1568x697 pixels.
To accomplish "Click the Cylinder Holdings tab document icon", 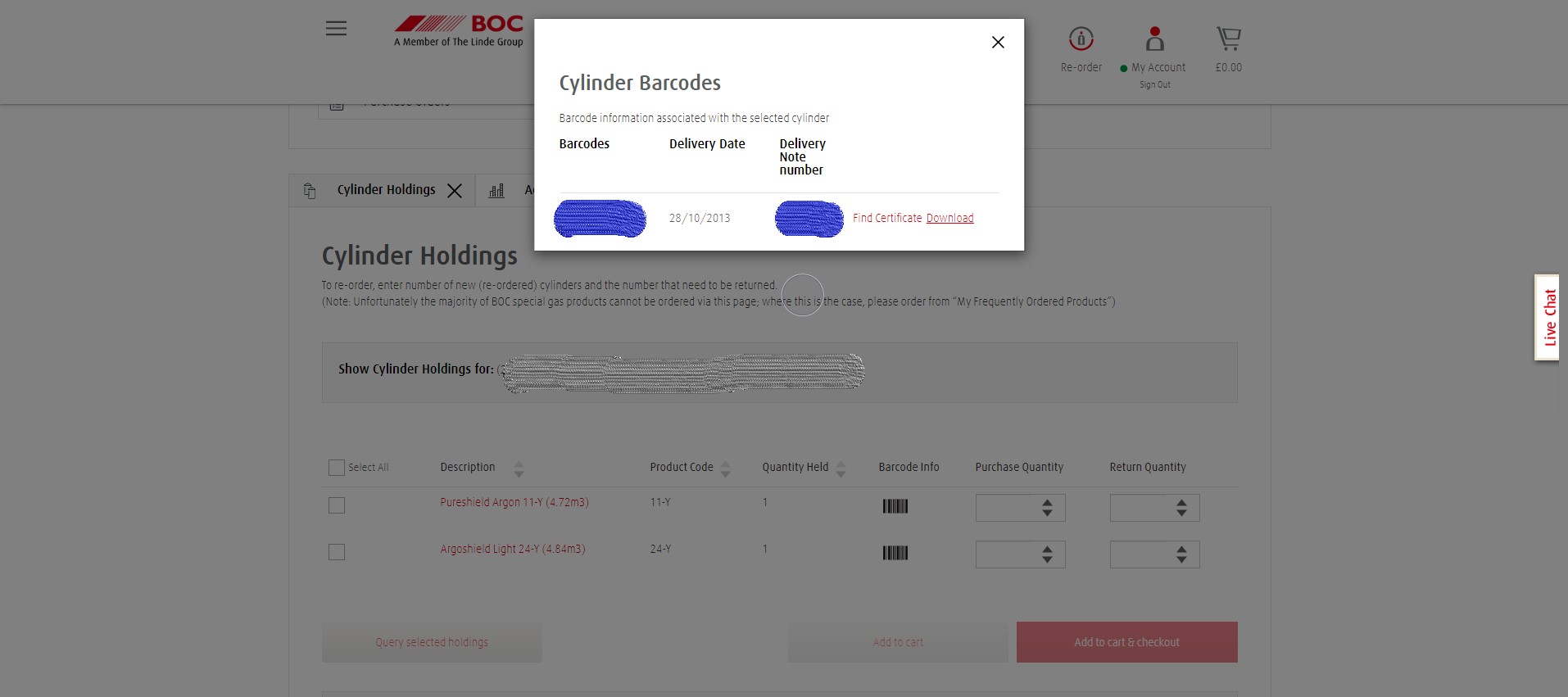I will (x=310, y=191).
